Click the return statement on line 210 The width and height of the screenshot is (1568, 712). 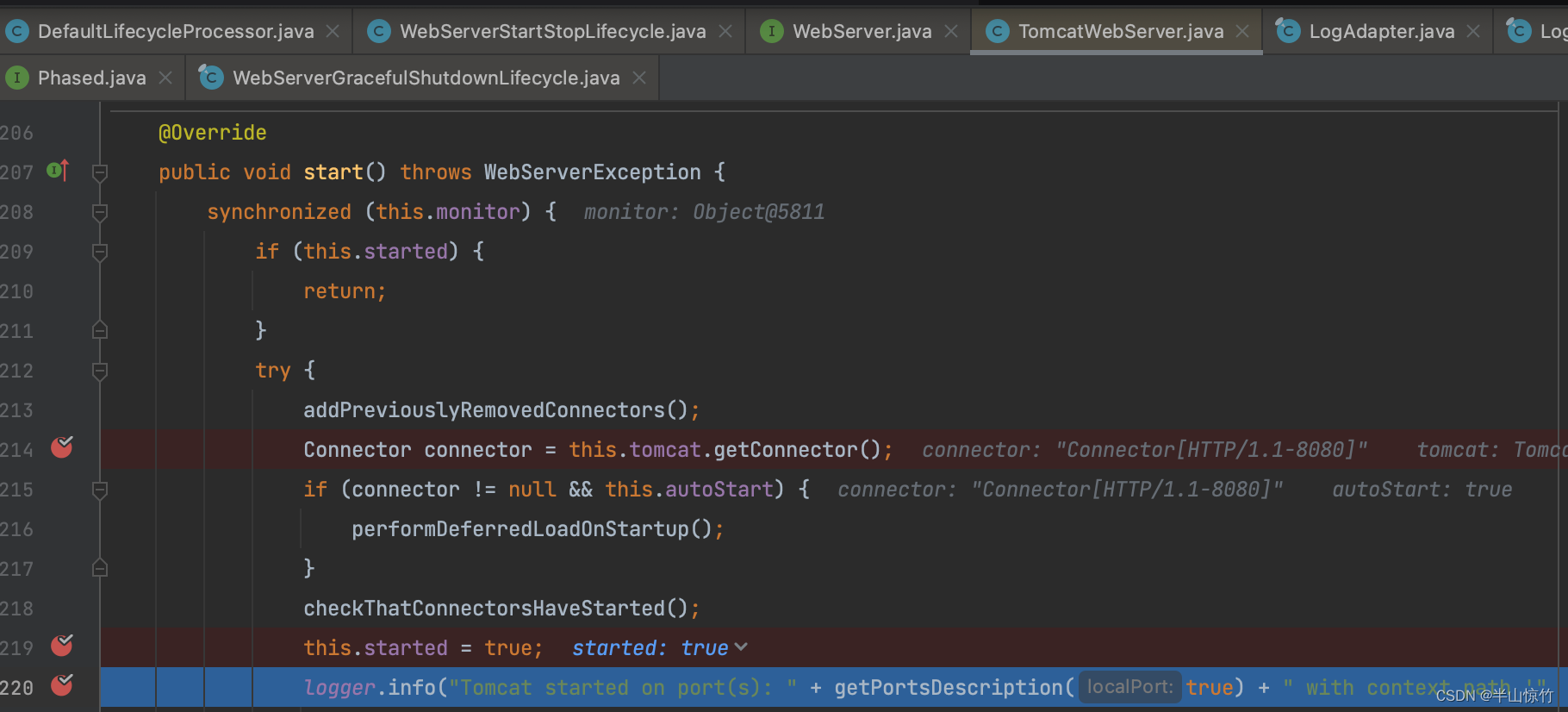(x=345, y=291)
